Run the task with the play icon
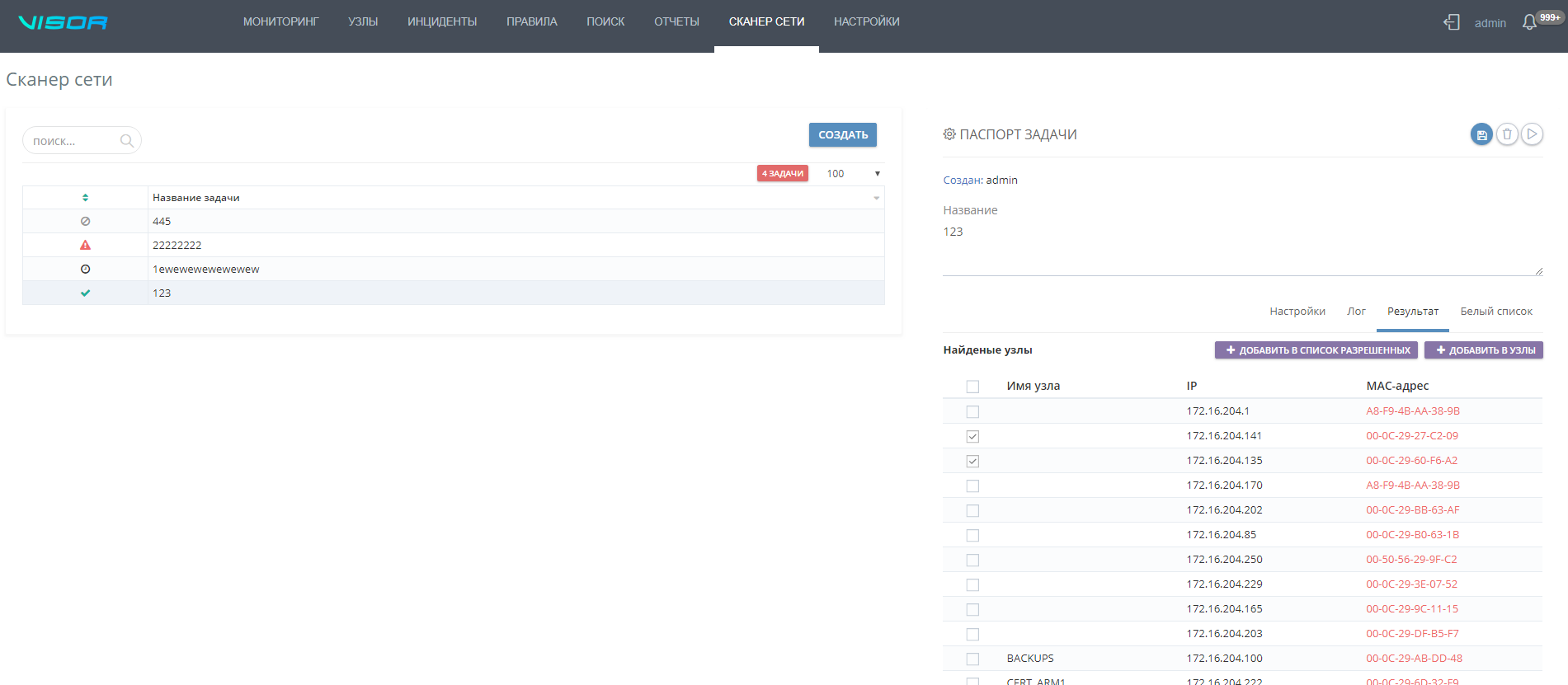This screenshot has height=685, width=1568. 1532,134
